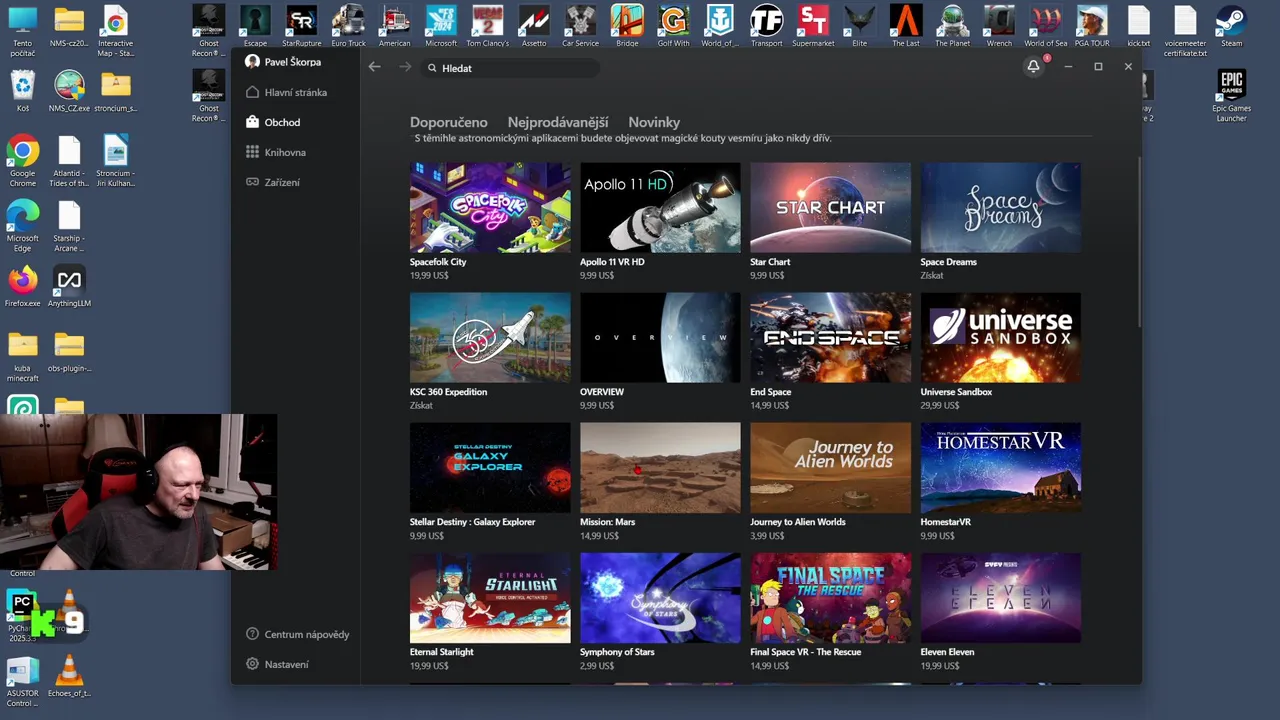This screenshot has height=720, width=1280.
Task: Select AnythingLLM desktop shortcut
Action: [x=69, y=287]
